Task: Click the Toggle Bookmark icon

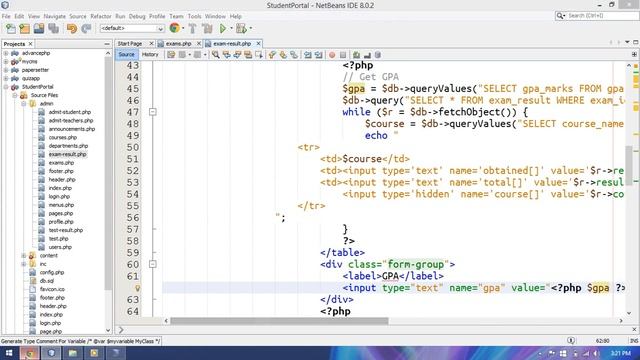Action: click(x=294, y=55)
